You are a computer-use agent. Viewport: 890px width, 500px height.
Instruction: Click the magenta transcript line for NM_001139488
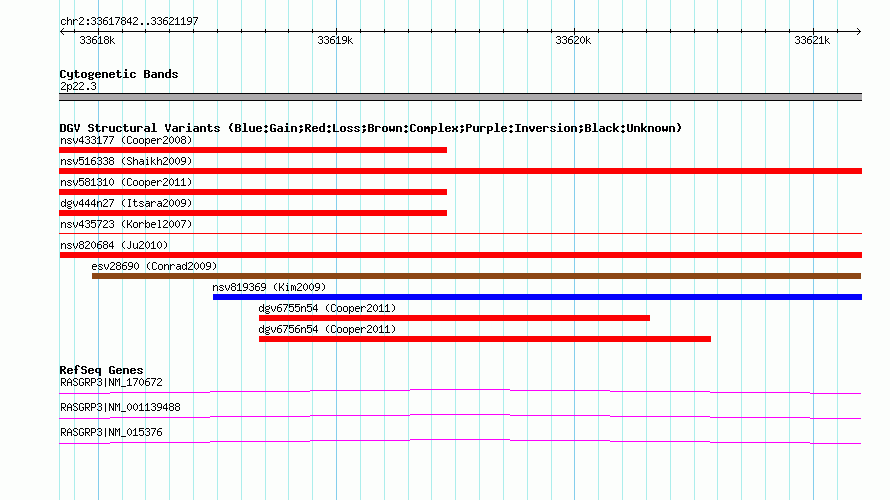pyautogui.click(x=460, y=416)
